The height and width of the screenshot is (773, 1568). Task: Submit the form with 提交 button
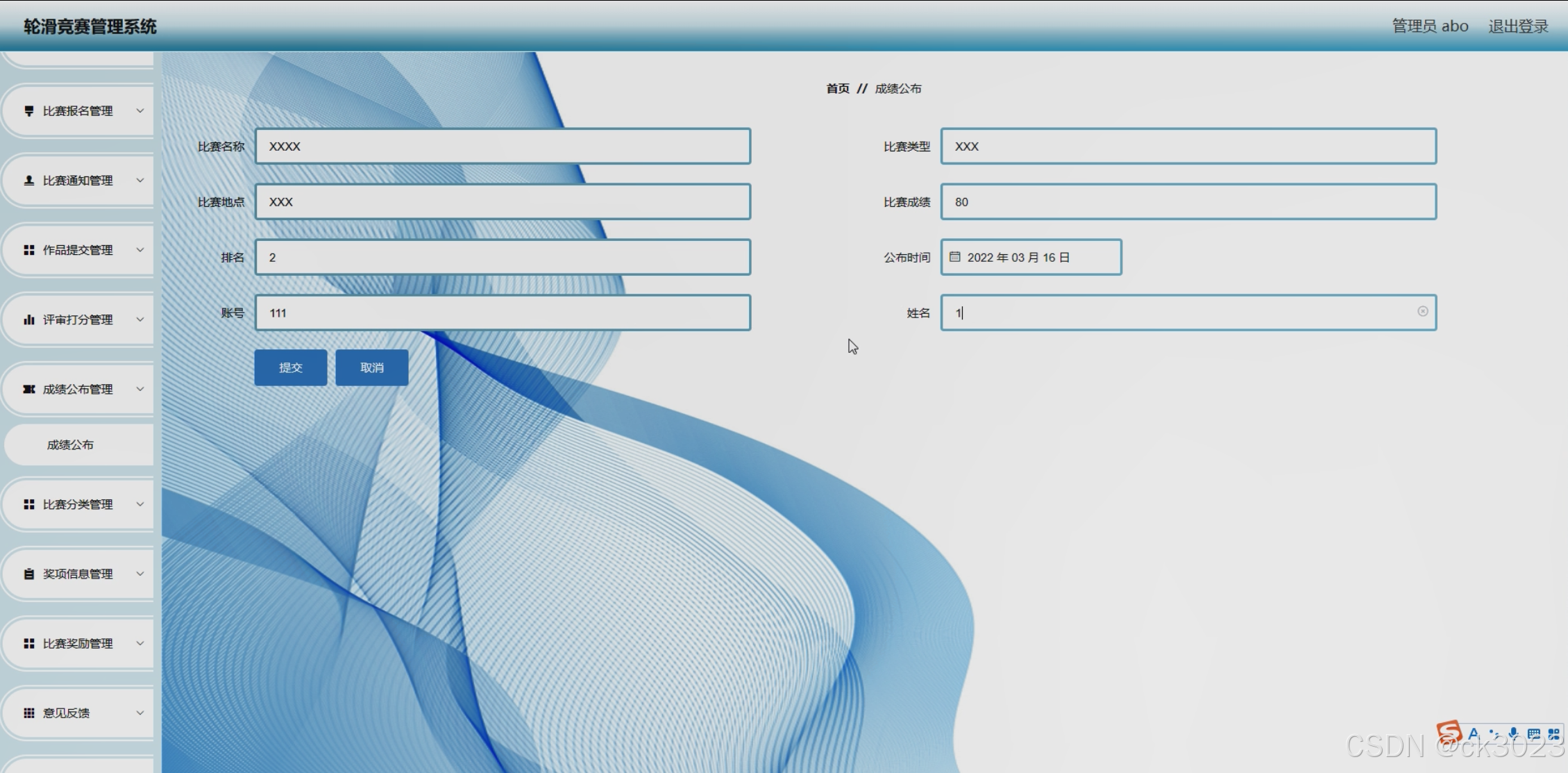(290, 367)
